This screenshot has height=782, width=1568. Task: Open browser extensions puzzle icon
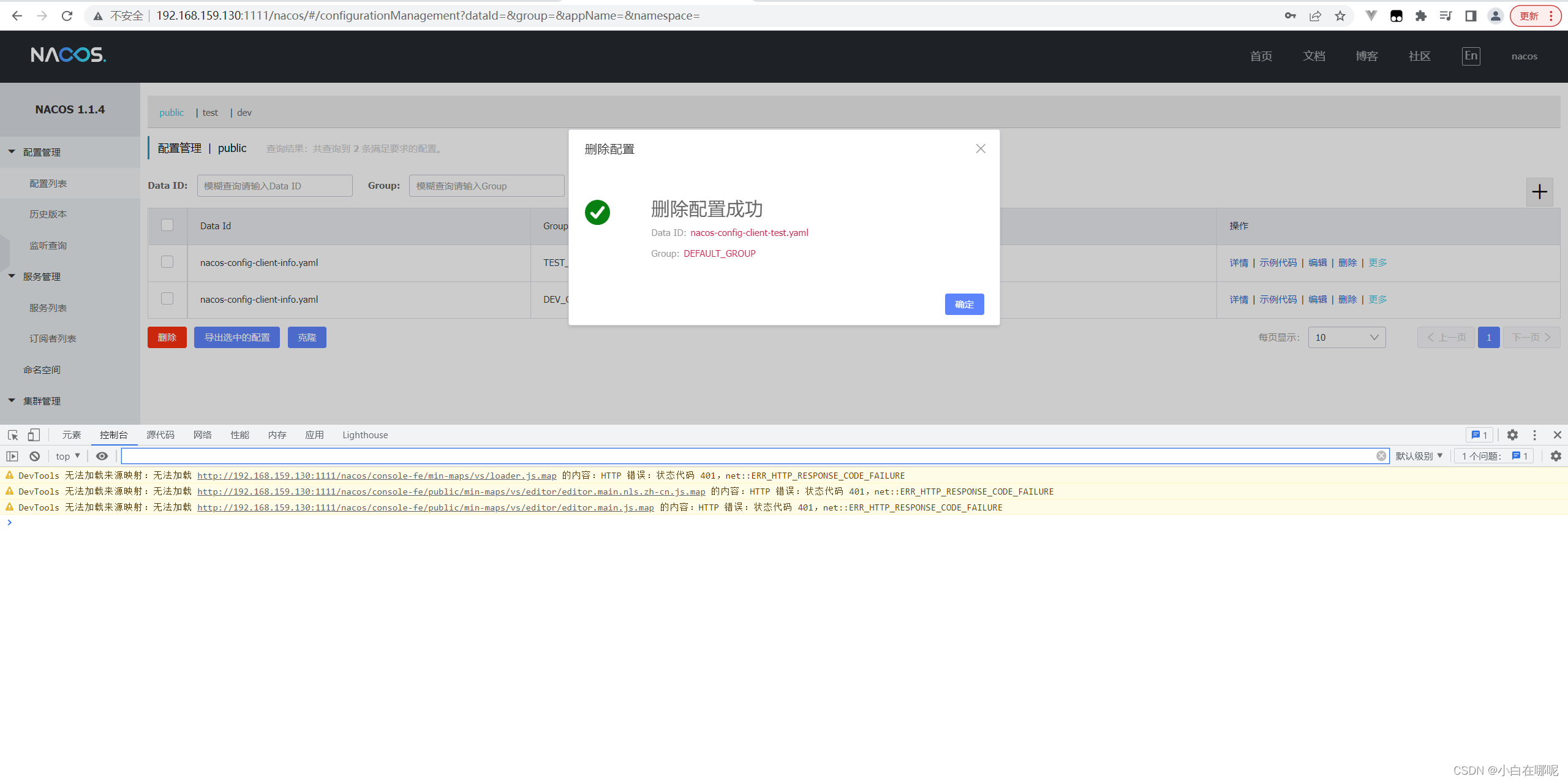coord(1421,16)
